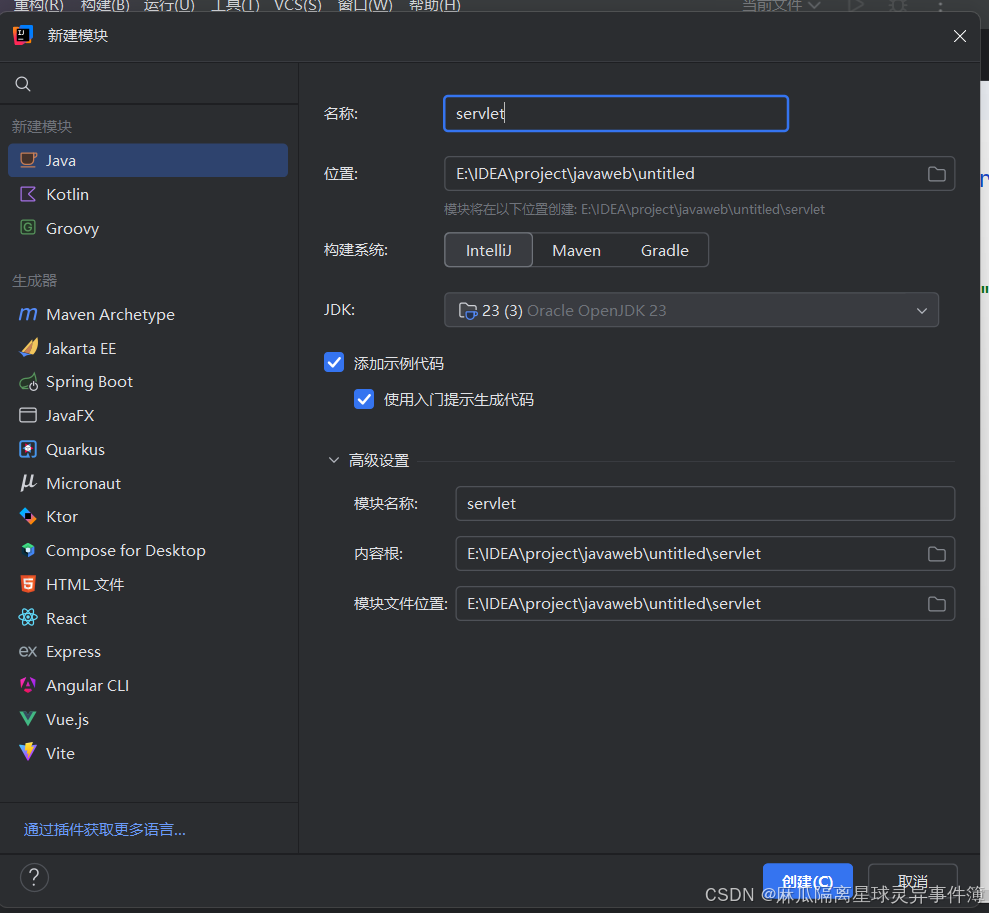This screenshot has height=913, width=989.
Task: Browse folder for 模块文件位置 field
Action: (x=937, y=604)
